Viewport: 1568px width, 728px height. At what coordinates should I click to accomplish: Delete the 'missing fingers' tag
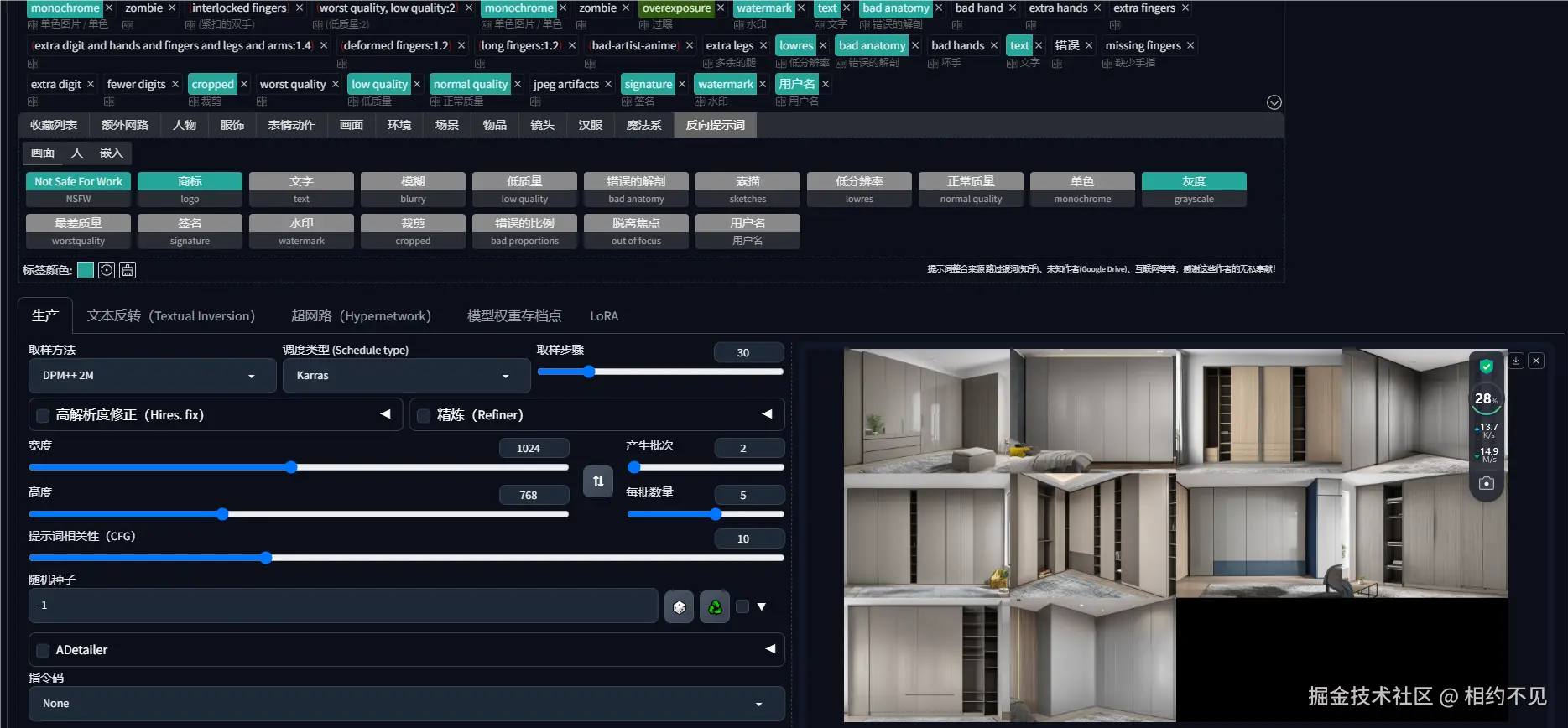coord(1191,46)
